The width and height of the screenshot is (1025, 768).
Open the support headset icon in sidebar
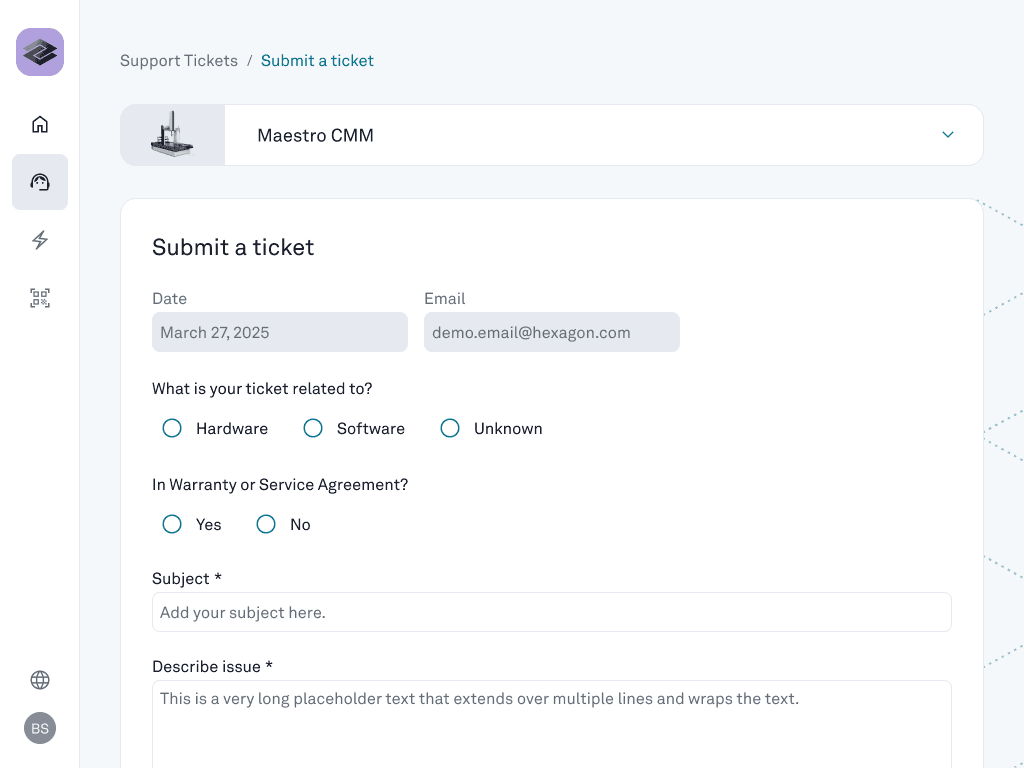(x=40, y=182)
